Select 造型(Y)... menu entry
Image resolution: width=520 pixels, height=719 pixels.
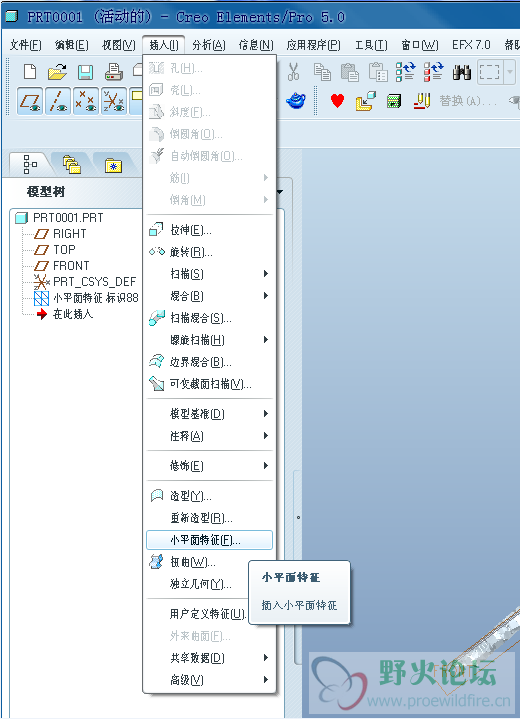[210, 496]
